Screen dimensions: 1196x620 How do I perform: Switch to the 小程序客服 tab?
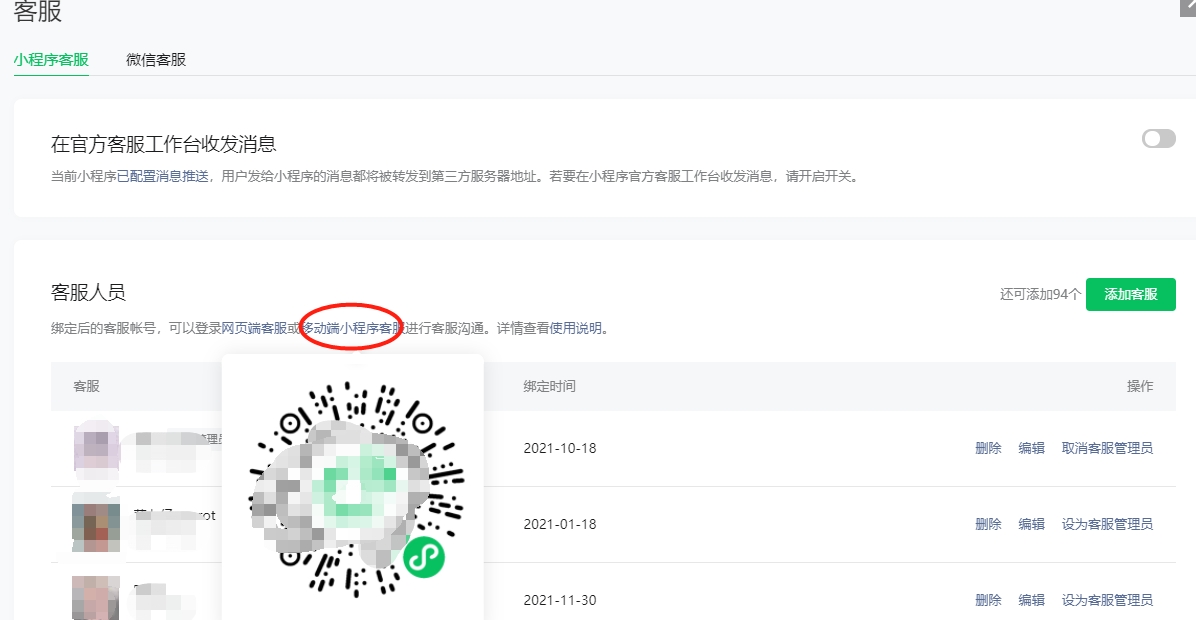coord(51,59)
